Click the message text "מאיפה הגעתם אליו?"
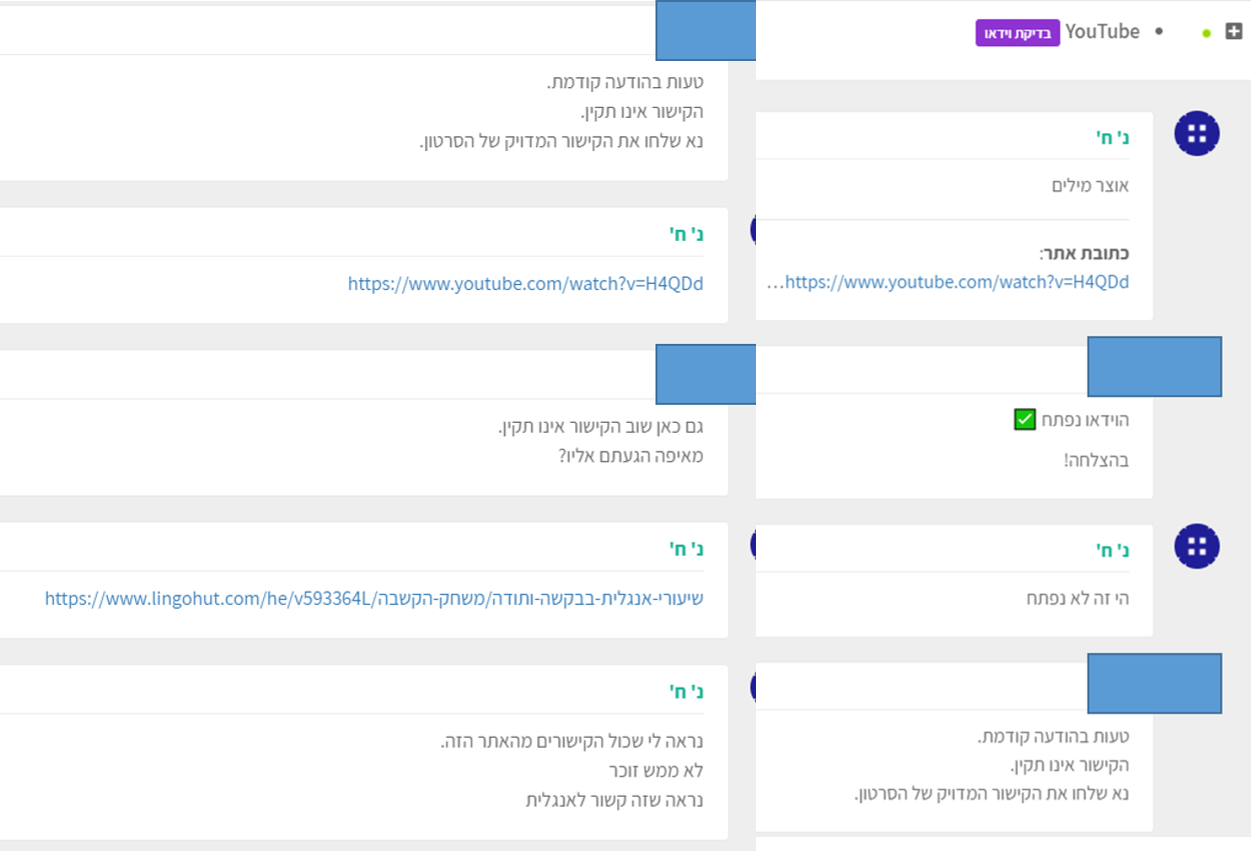 pyautogui.click(x=630, y=456)
